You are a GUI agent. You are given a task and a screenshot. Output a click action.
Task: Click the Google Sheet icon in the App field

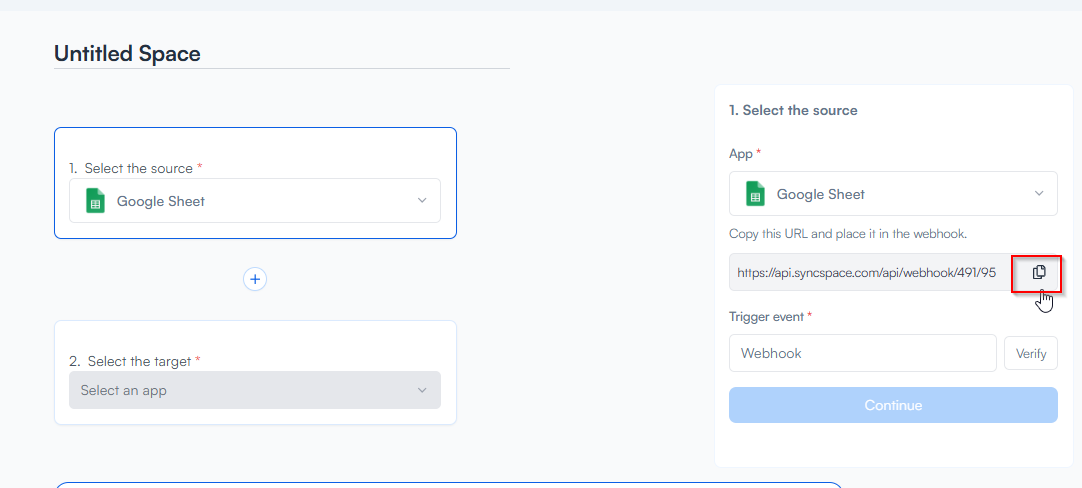[x=755, y=194]
